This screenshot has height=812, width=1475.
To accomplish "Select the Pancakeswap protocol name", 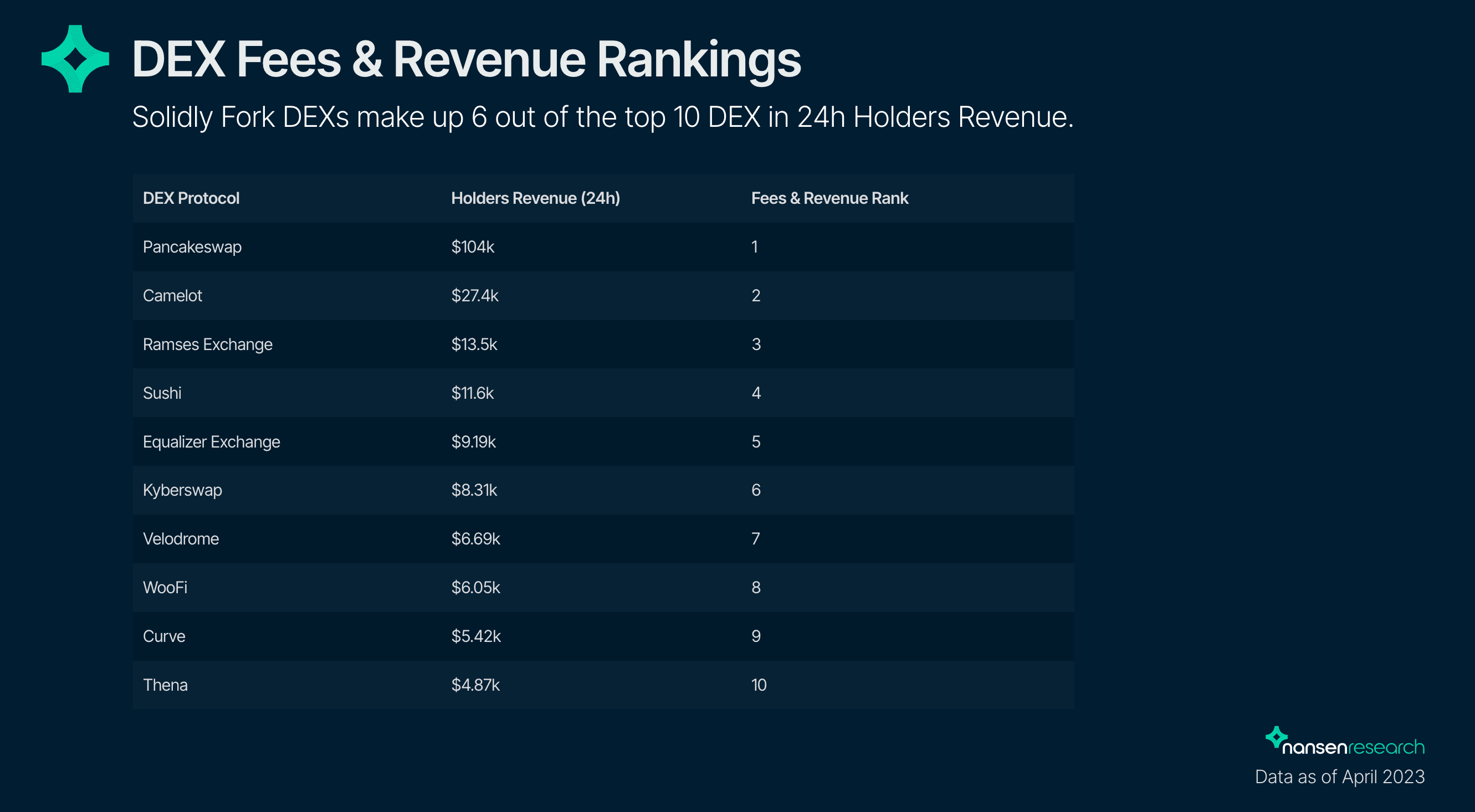I will click(192, 247).
